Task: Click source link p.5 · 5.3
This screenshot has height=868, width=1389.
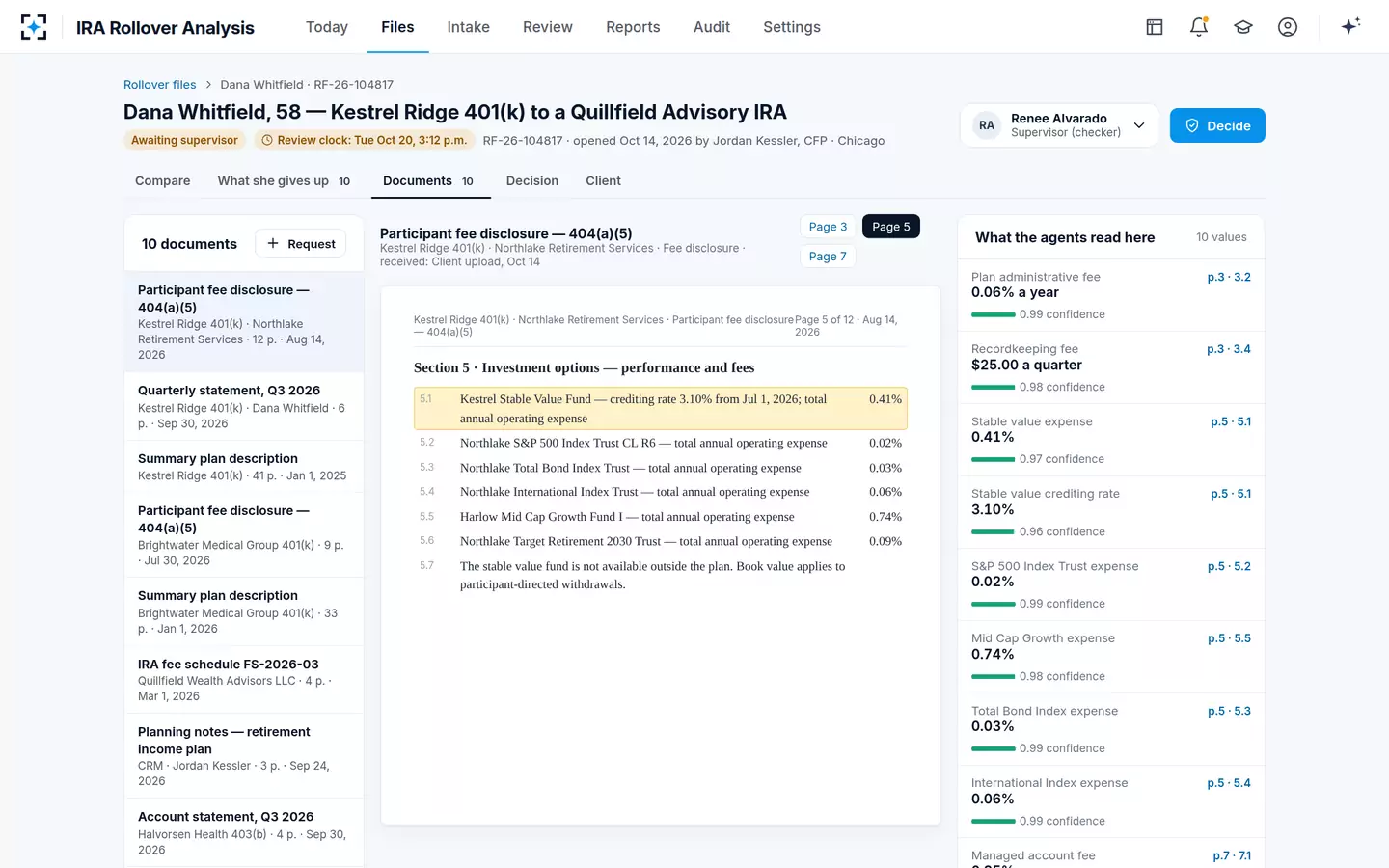Action: [x=1229, y=712]
